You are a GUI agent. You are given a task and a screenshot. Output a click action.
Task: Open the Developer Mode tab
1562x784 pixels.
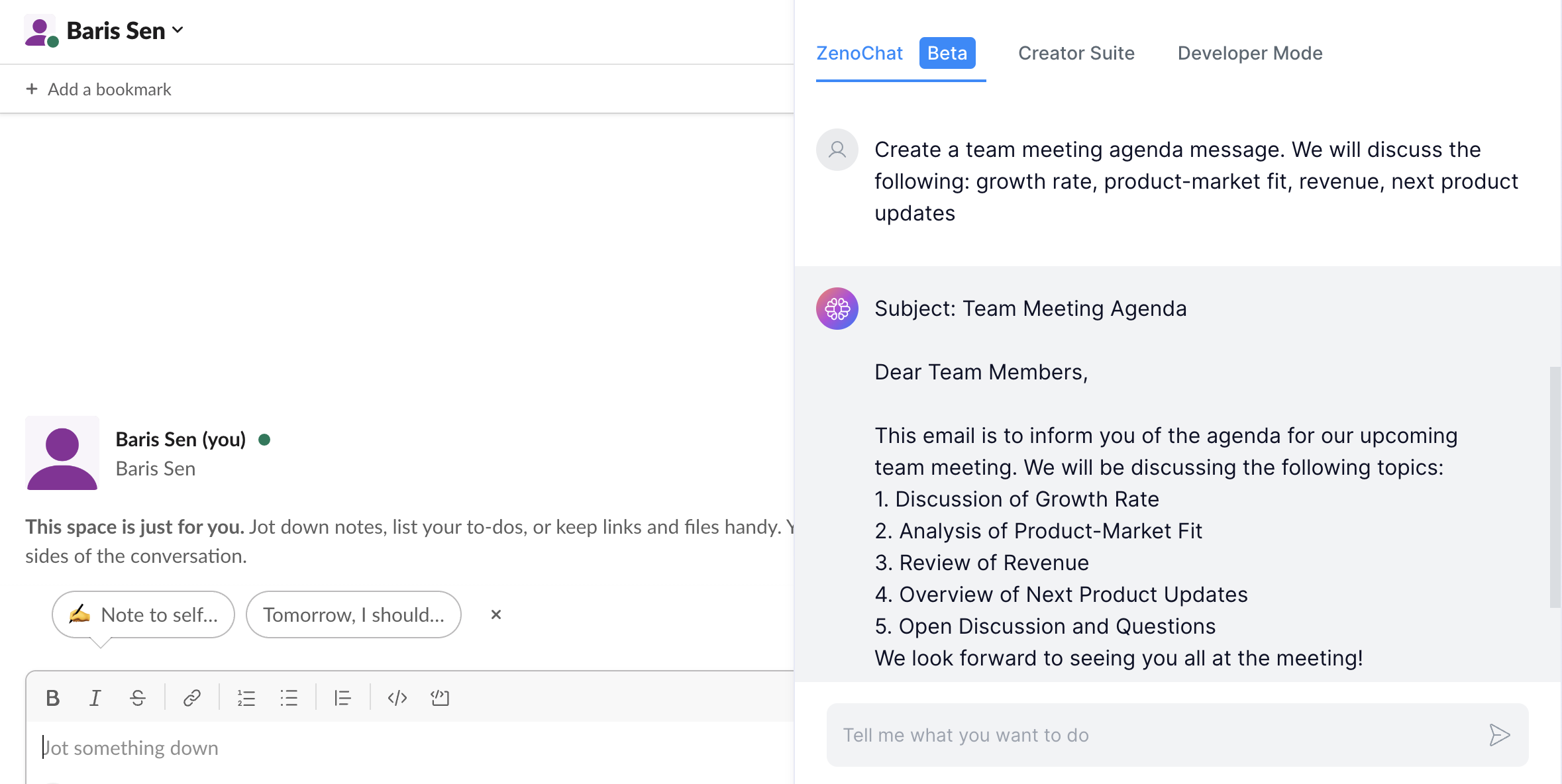coord(1250,53)
